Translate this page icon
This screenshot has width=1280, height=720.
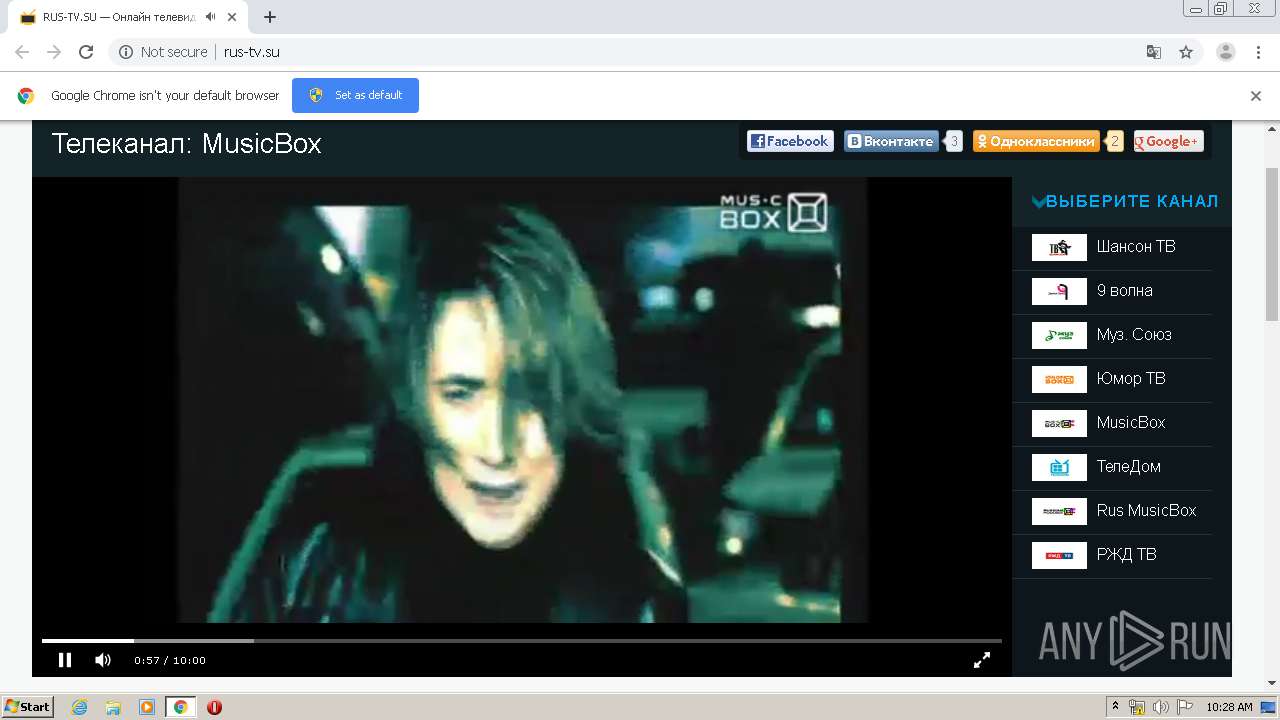pos(1153,52)
